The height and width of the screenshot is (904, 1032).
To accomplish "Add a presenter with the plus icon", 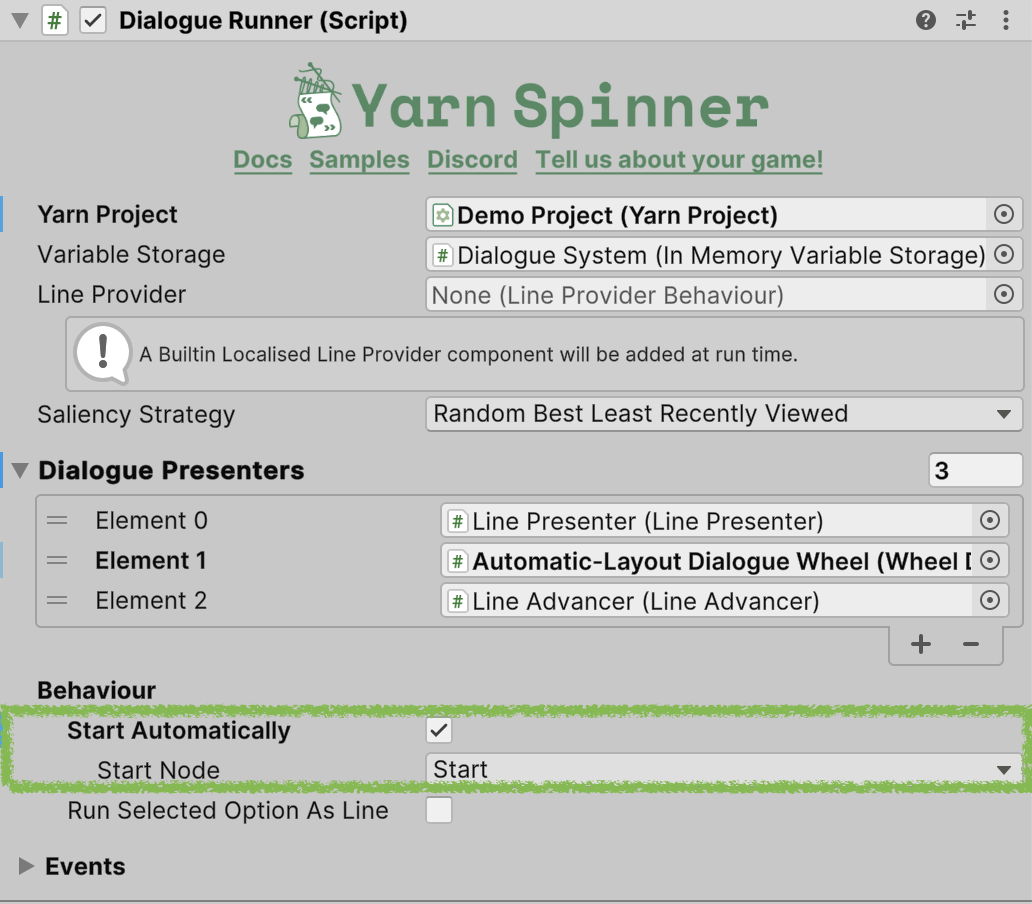I will (921, 645).
